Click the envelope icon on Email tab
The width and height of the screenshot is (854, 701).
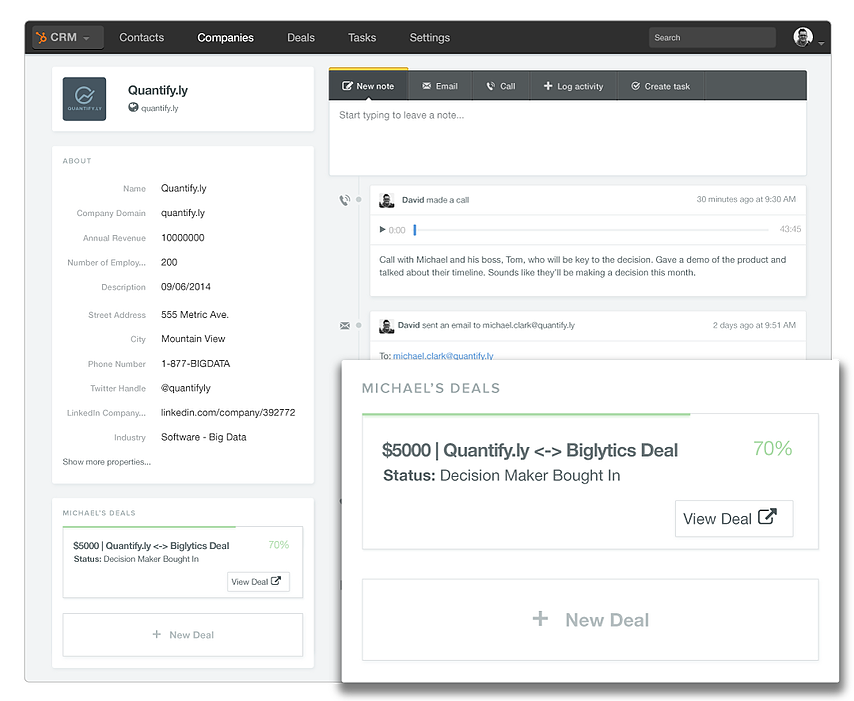click(x=426, y=86)
